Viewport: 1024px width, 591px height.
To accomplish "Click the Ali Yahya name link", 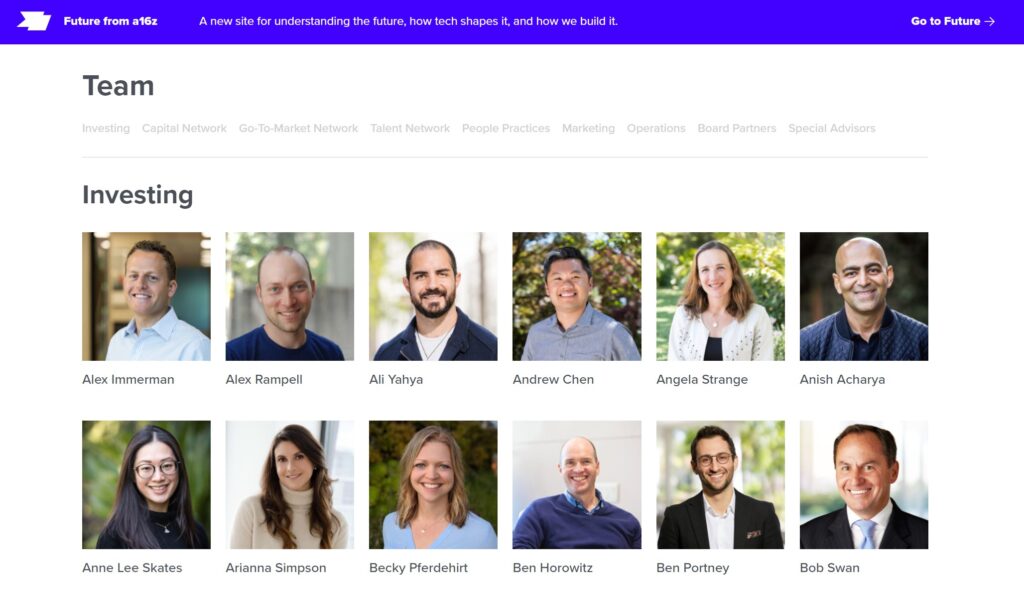I will tap(396, 379).
